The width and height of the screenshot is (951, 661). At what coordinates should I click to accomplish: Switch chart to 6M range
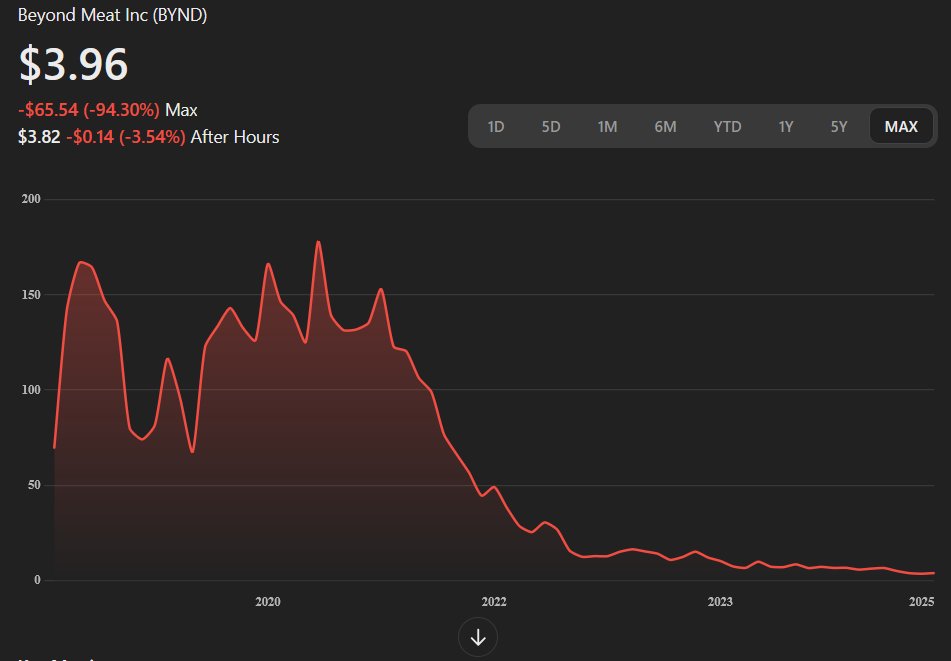(x=665, y=126)
